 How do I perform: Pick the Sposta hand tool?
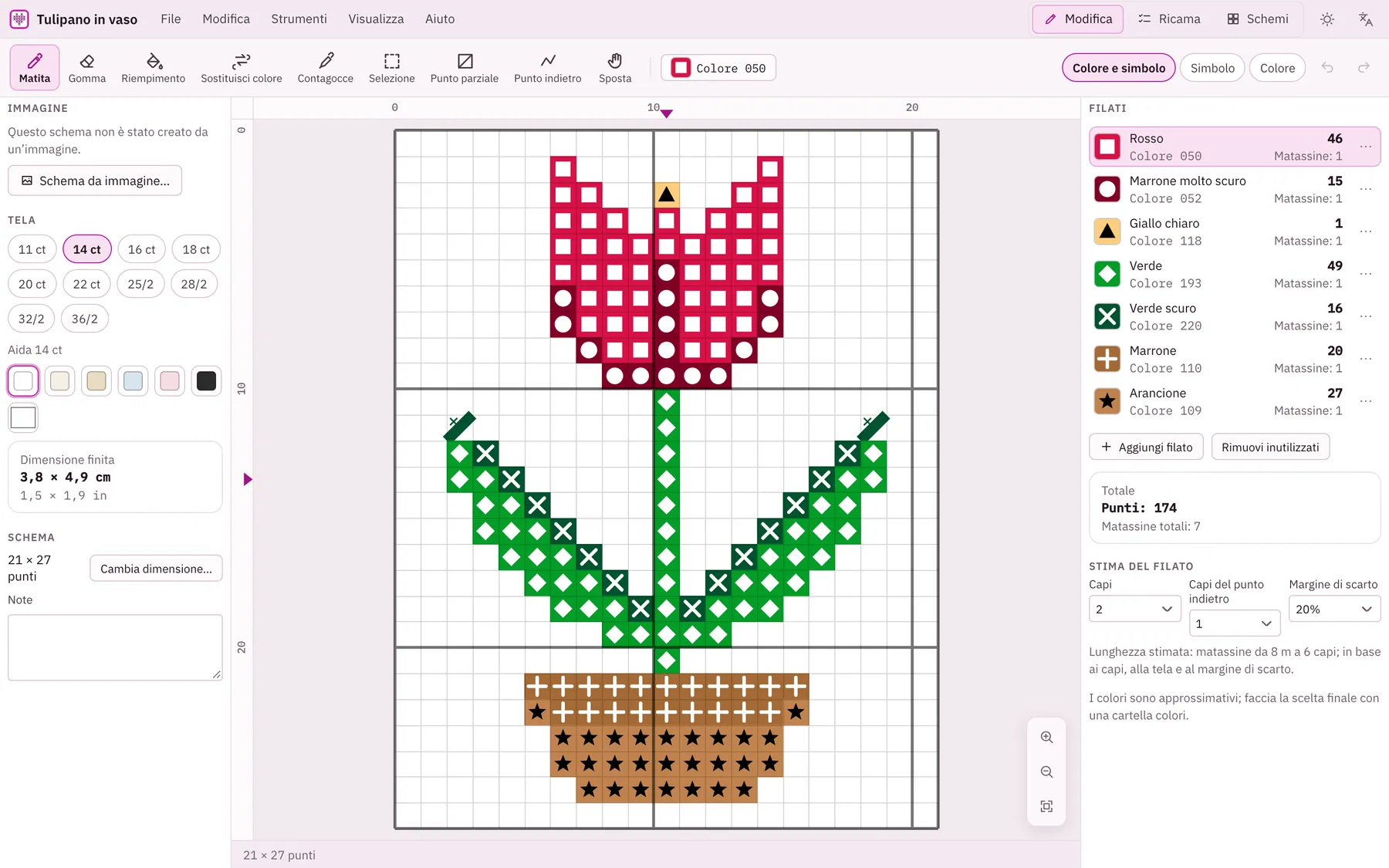(x=615, y=68)
